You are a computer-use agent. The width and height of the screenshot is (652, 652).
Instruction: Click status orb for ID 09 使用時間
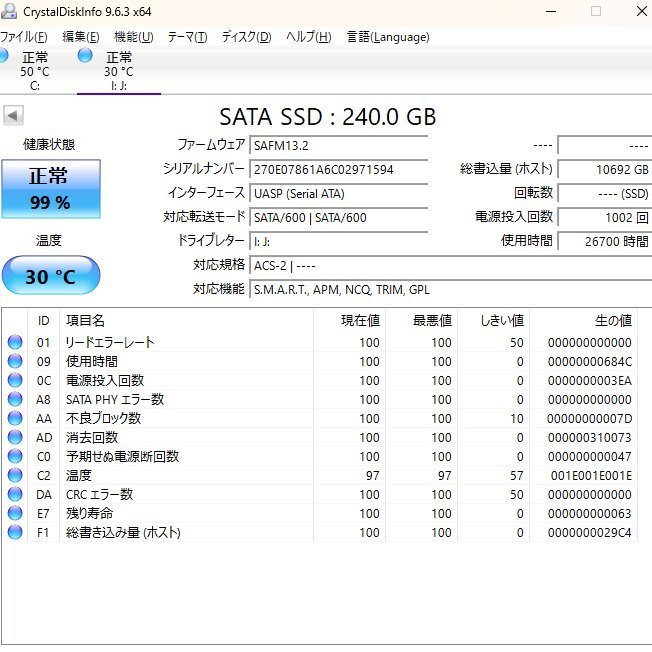[15, 361]
